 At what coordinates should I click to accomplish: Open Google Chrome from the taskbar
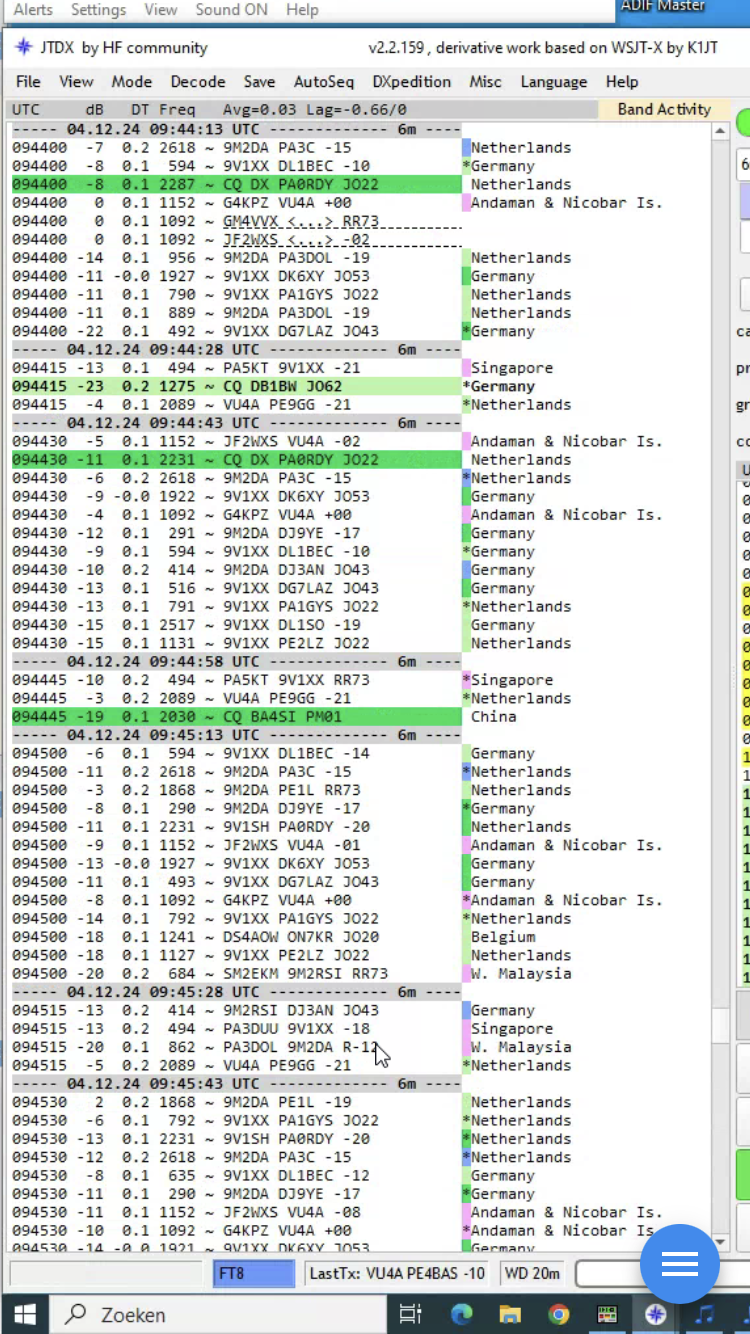(559, 1314)
